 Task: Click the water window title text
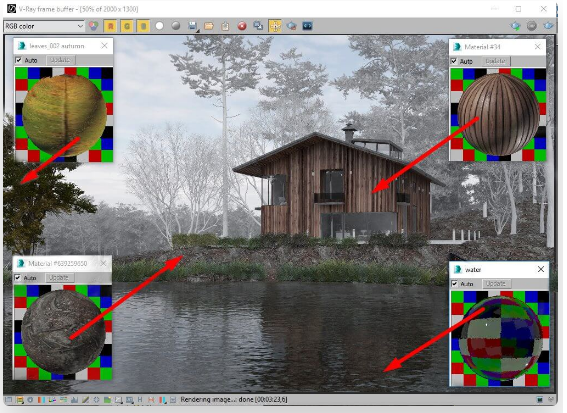coord(473,270)
